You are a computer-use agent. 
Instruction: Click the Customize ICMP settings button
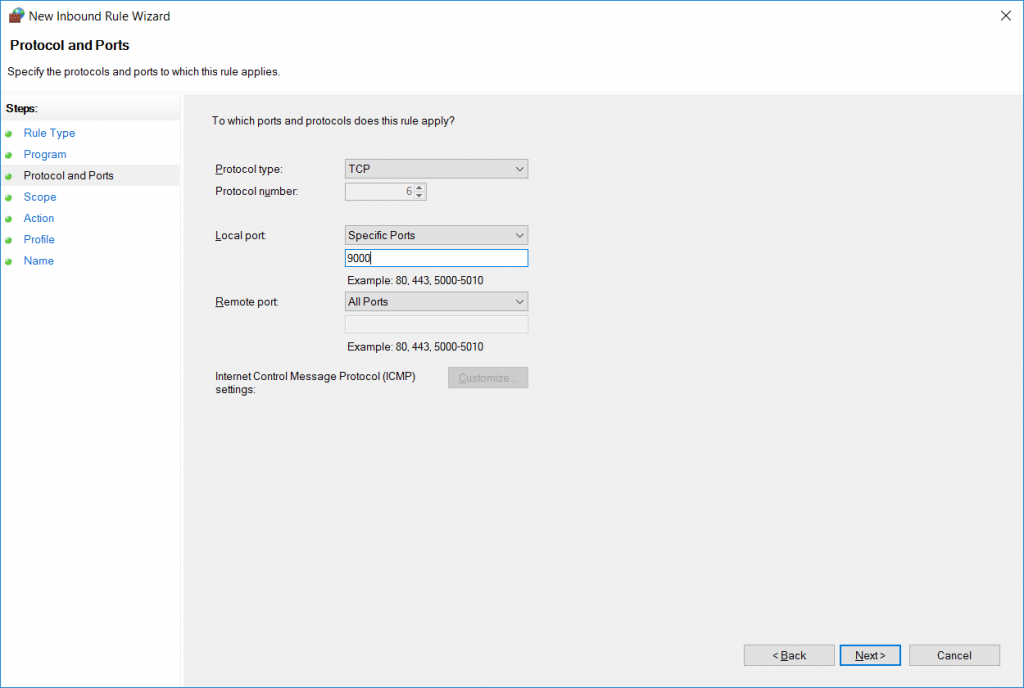[487, 377]
